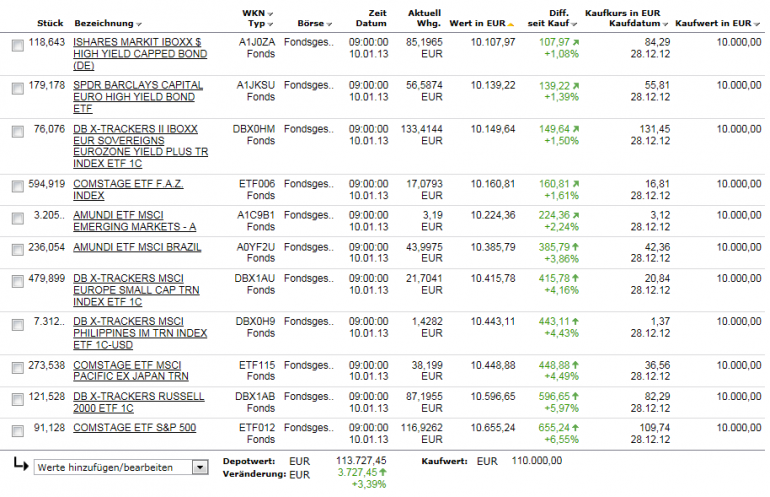Sort by Börse column arrow
Viewport: 770px width, 497px height.
point(329,24)
